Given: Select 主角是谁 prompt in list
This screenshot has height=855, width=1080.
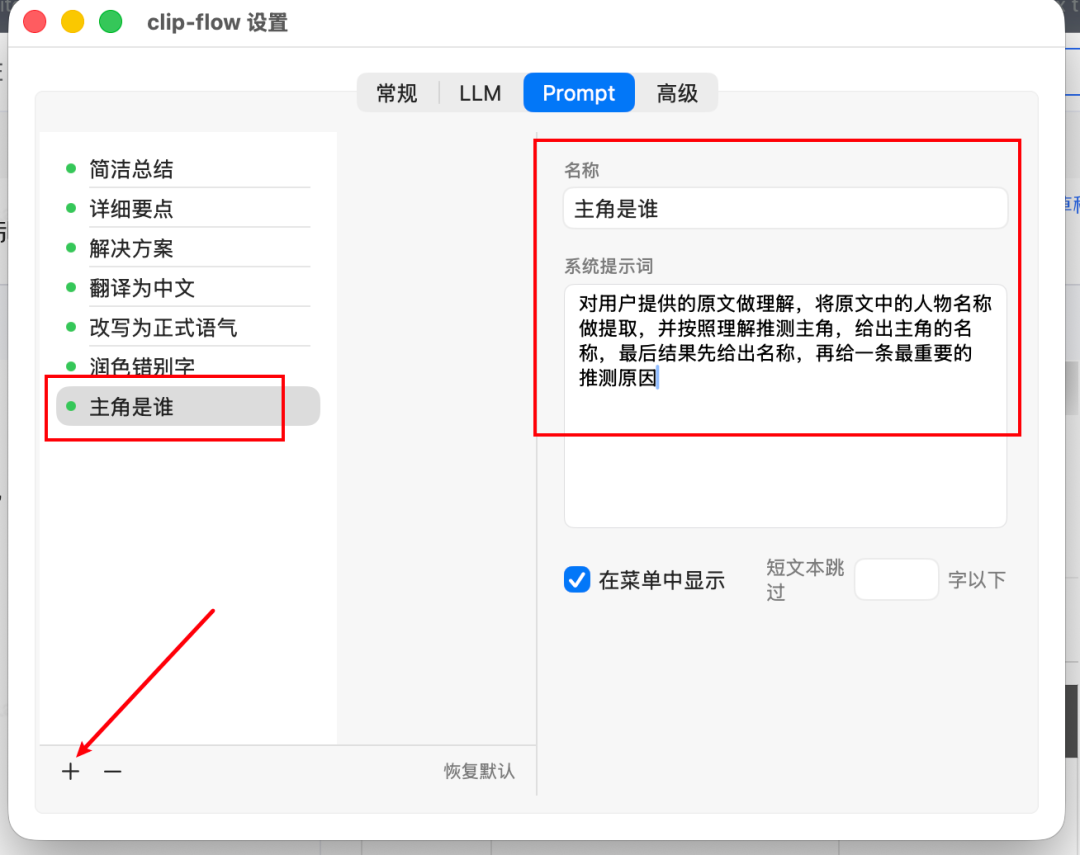Looking at the screenshot, I should [x=187, y=406].
